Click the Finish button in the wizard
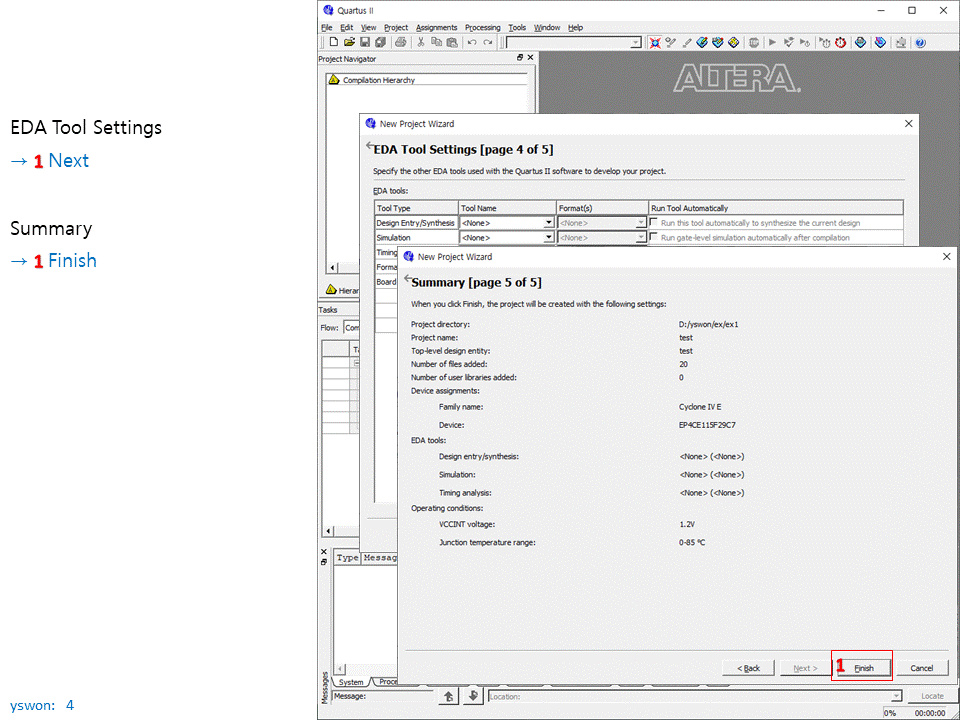The height and width of the screenshot is (720, 960). tap(863, 668)
